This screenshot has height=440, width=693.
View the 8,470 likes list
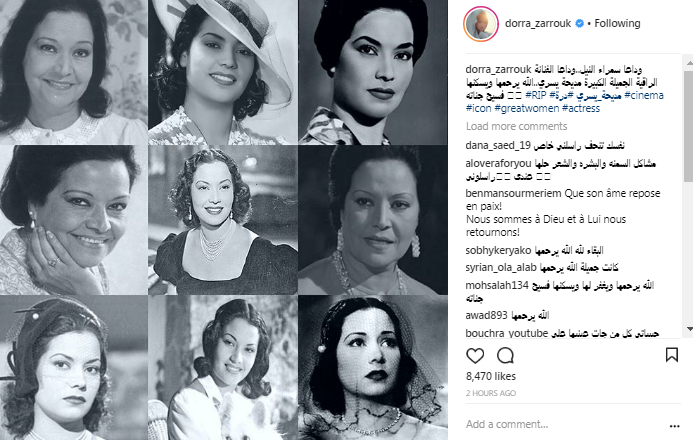(x=491, y=376)
